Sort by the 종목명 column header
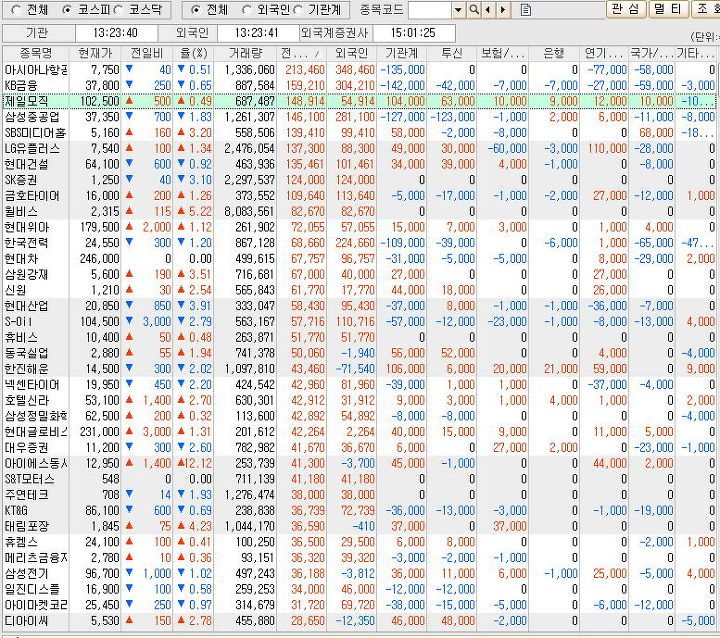 [35, 53]
